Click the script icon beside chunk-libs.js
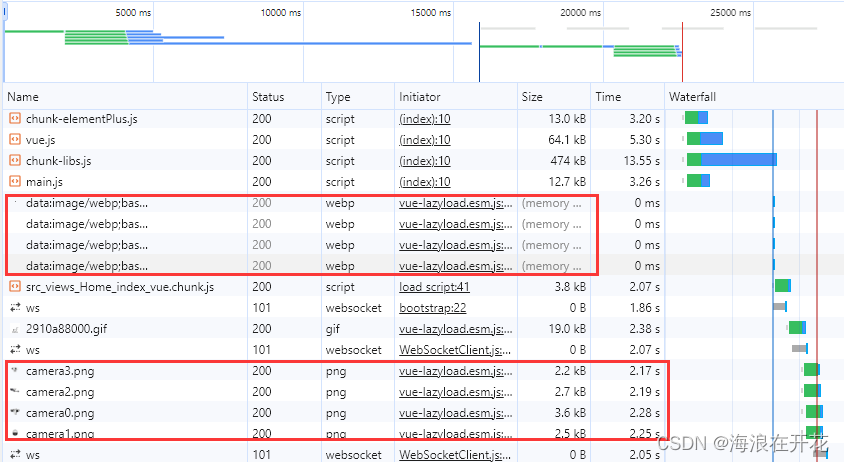 pyautogui.click(x=15, y=160)
